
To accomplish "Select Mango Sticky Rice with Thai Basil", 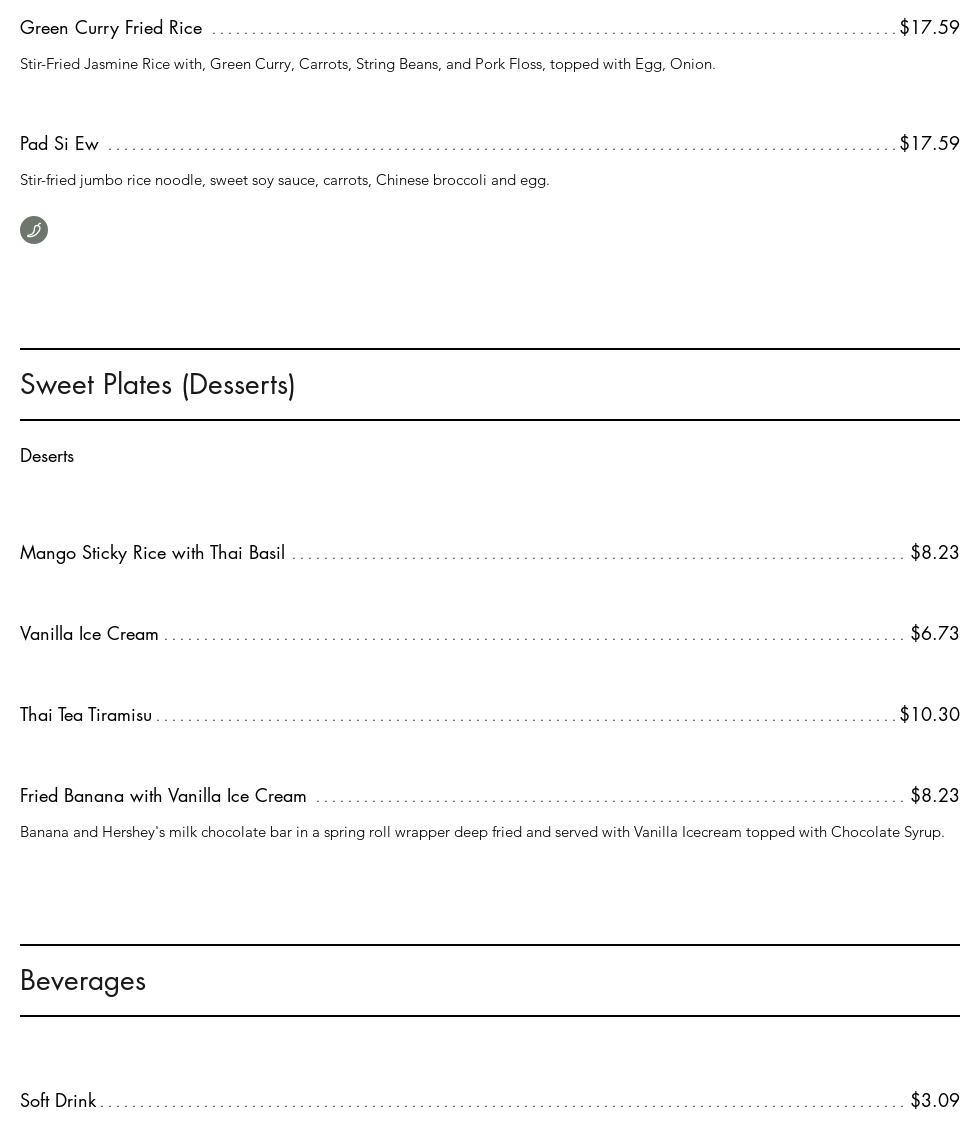I will pos(152,553).
